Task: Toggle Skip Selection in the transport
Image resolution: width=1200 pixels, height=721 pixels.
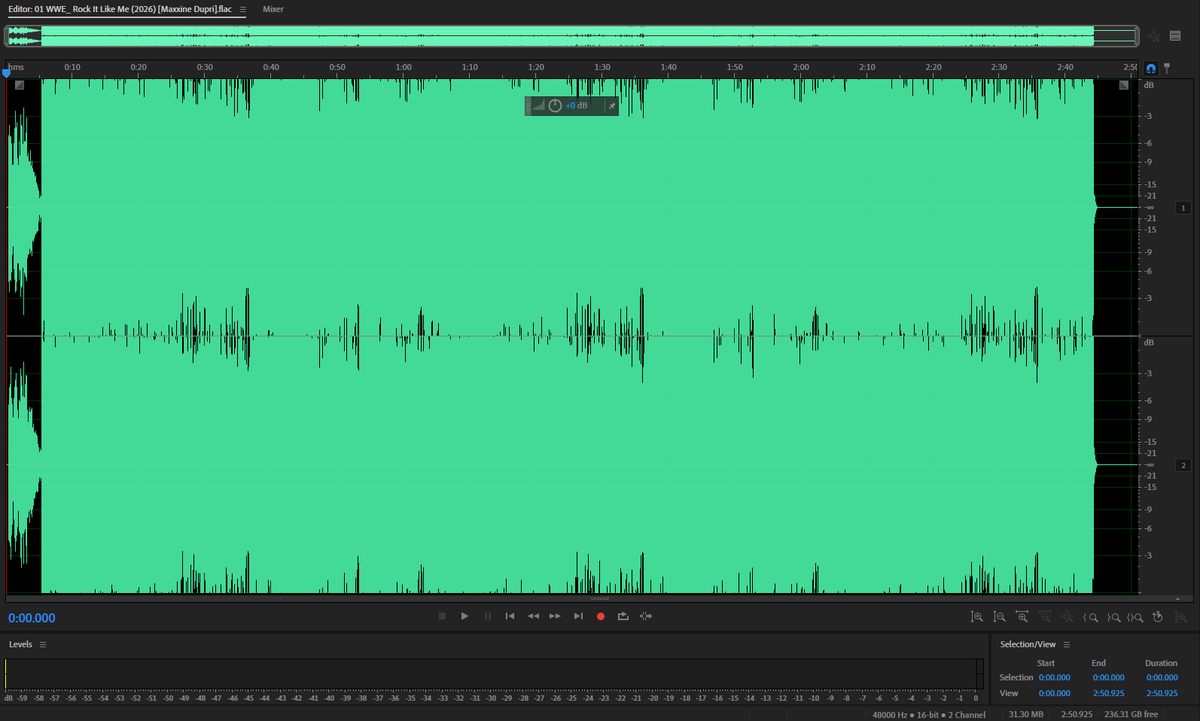Action: [646, 616]
